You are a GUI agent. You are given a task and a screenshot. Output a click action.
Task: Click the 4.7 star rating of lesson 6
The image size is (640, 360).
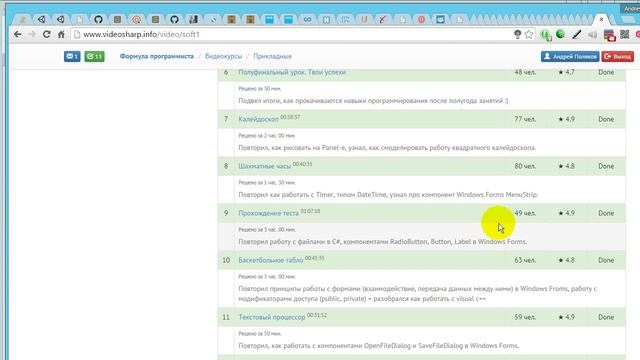[567, 72]
